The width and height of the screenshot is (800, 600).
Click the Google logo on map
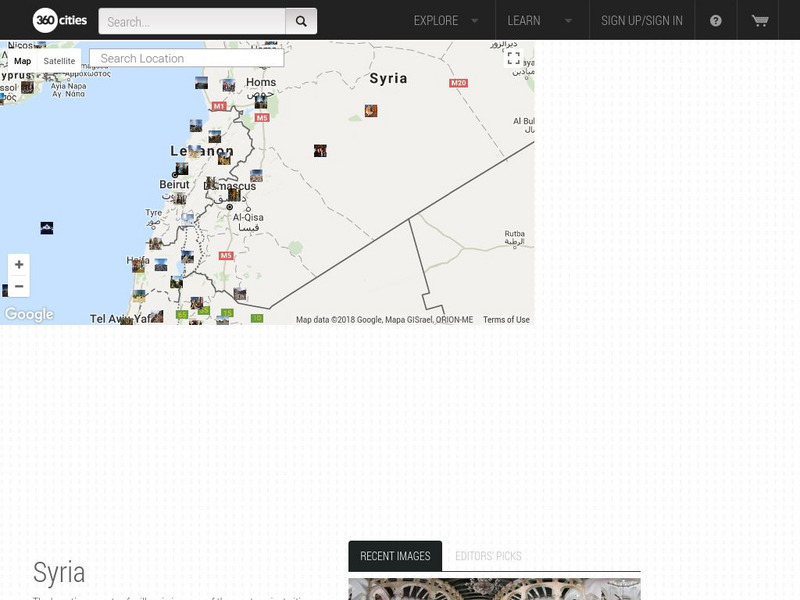(29, 315)
